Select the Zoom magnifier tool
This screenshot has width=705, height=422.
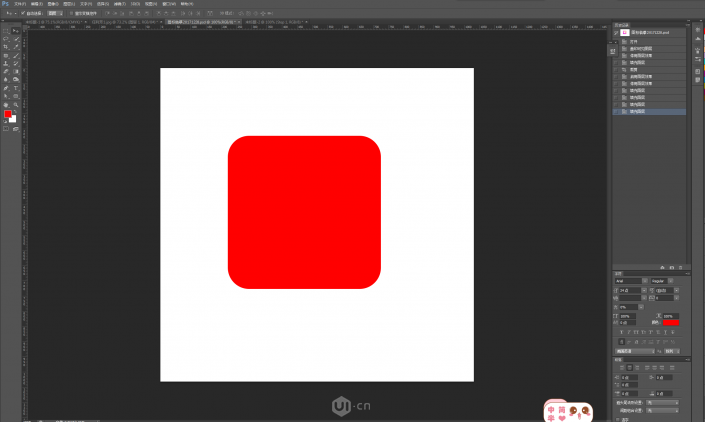click(16, 104)
